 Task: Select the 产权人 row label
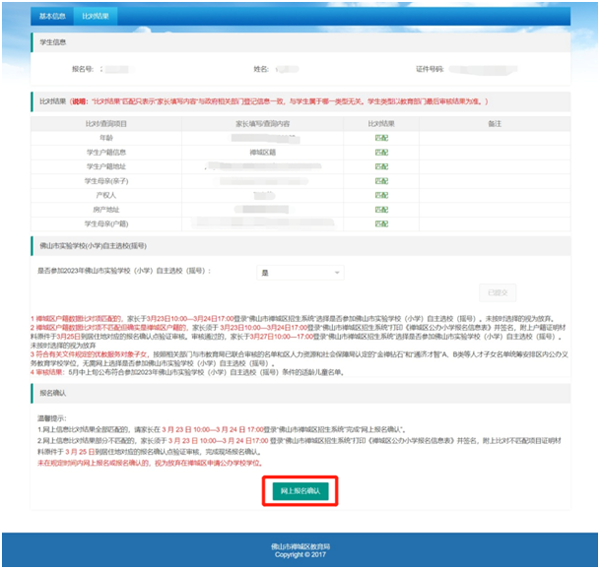106,196
